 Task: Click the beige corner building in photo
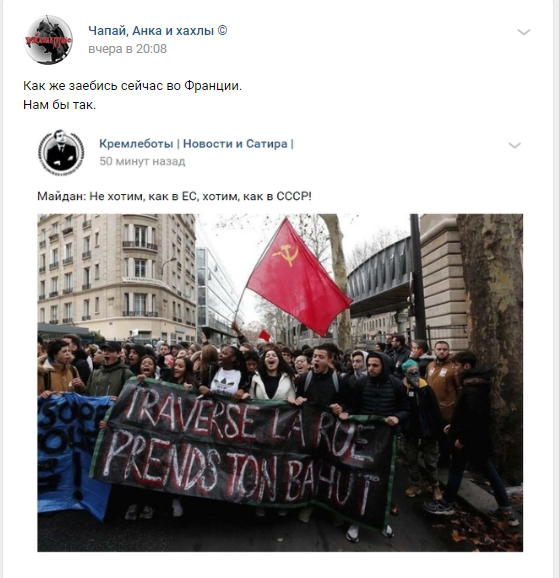116,276
